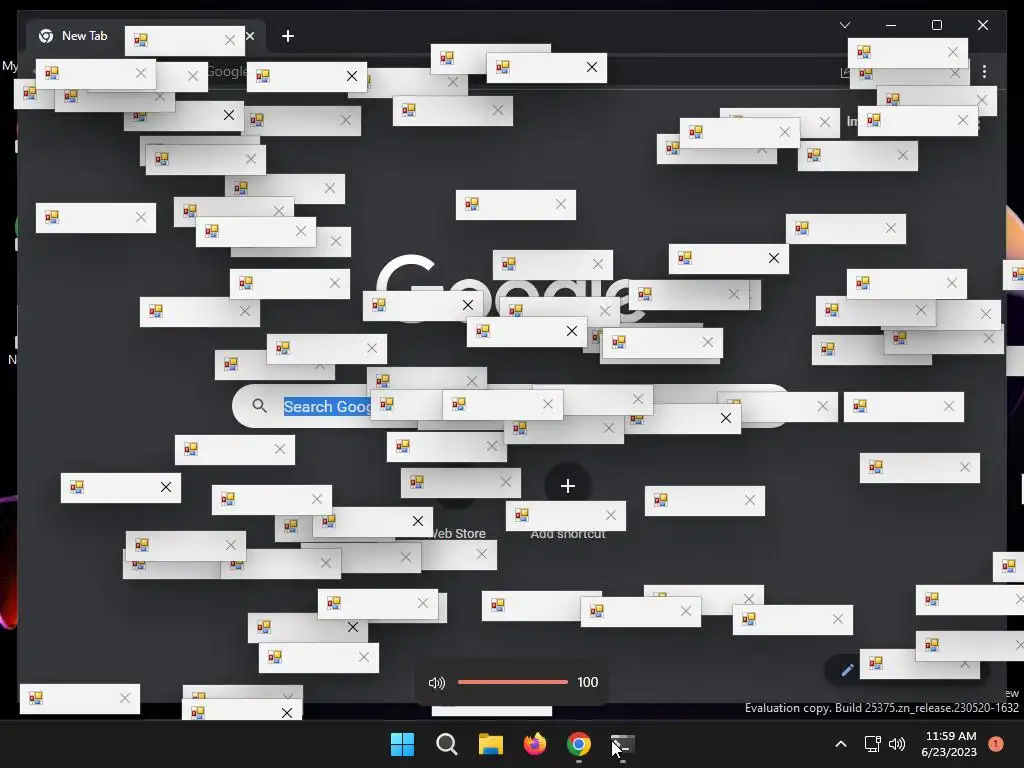
Task: Expand the system tray hidden icons chevron
Action: point(841,744)
